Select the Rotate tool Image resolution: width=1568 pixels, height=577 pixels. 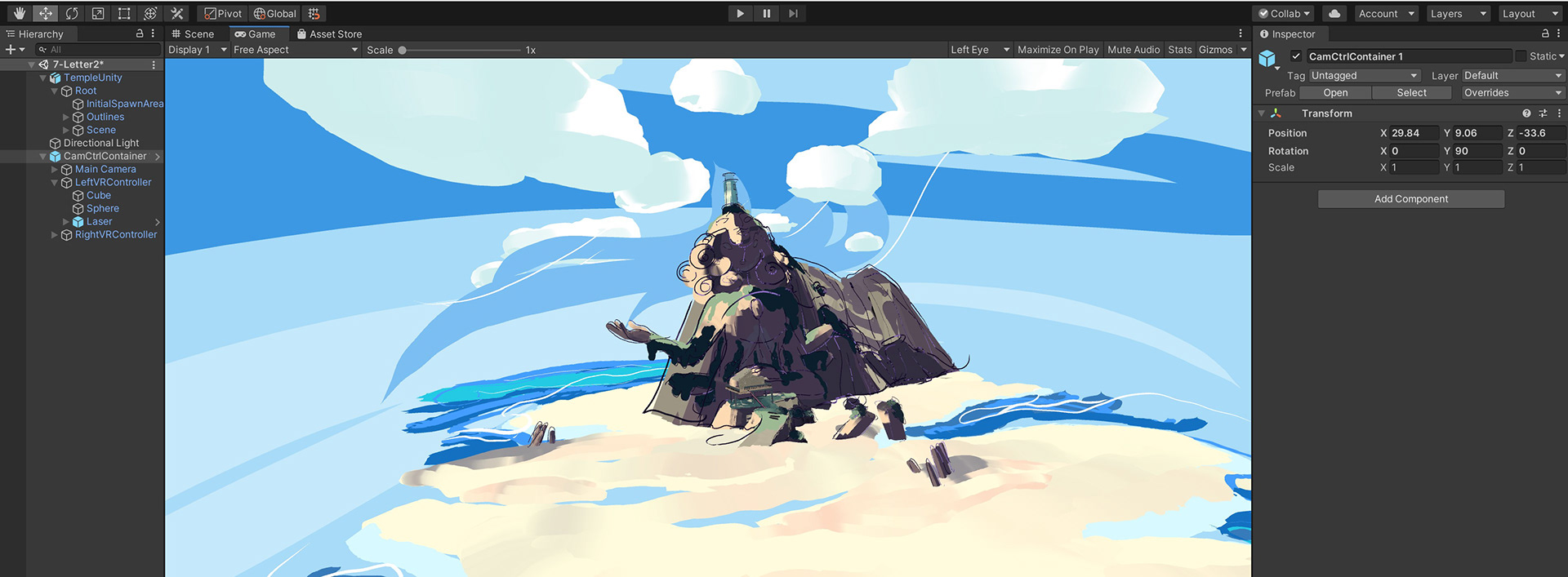72,13
